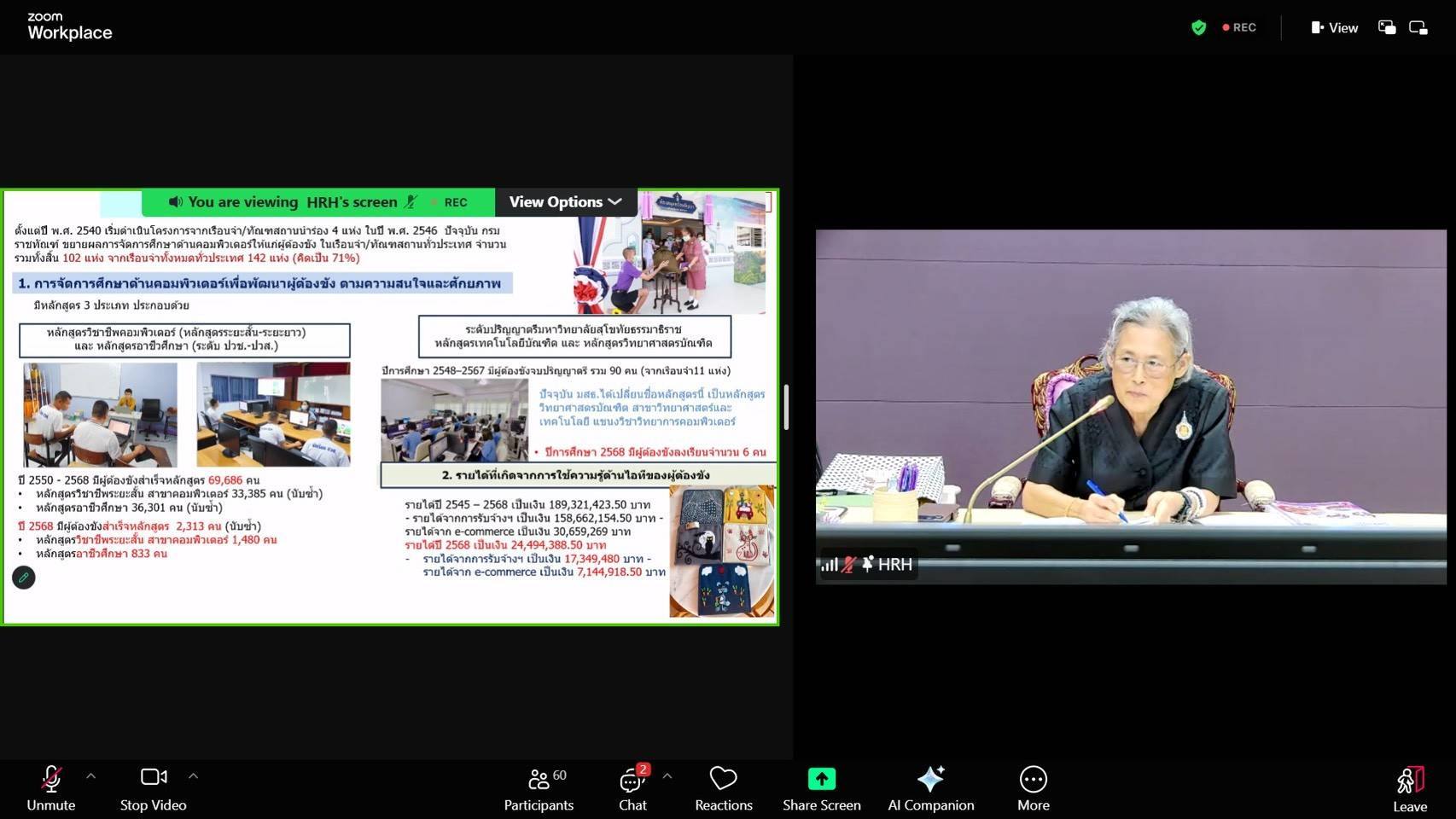Viewport: 1456px width, 819px height.
Task: Click the green encryption shield icon
Action: (x=1198, y=27)
